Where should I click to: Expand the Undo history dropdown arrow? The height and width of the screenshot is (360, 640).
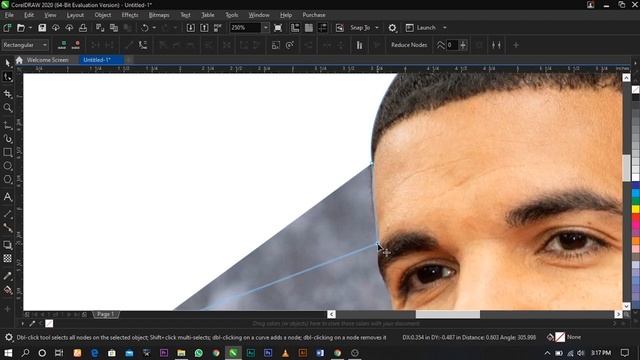pos(154,28)
